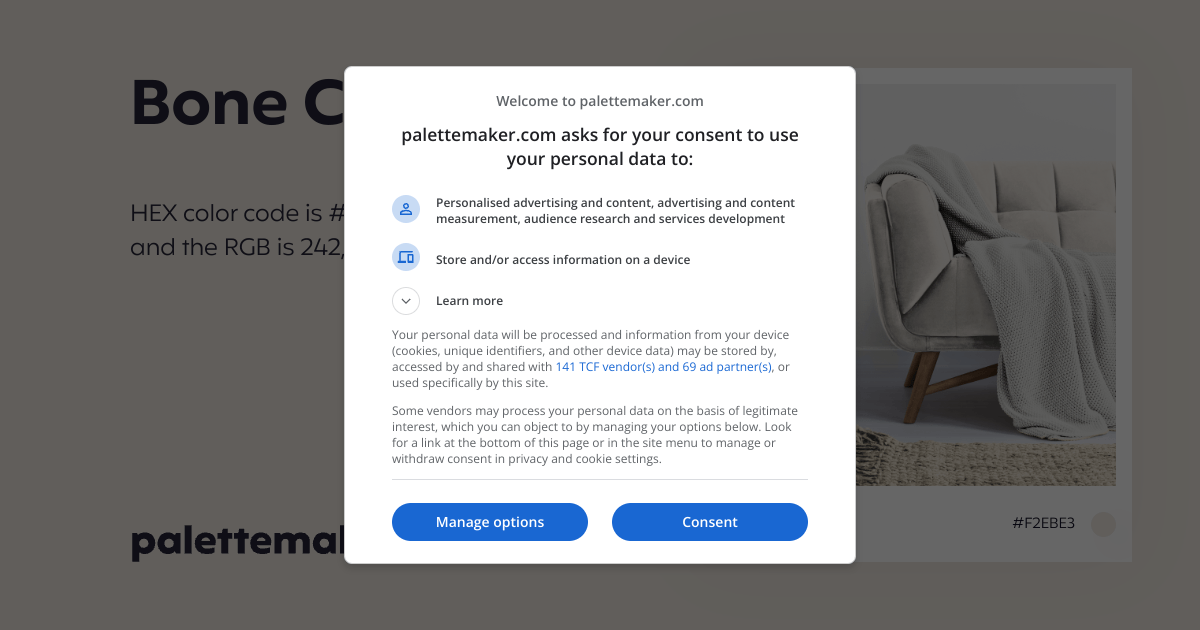Click the palettemaker logo at bottom left
Image resolution: width=1200 pixels, height=630 pixels.
(238, 541)
